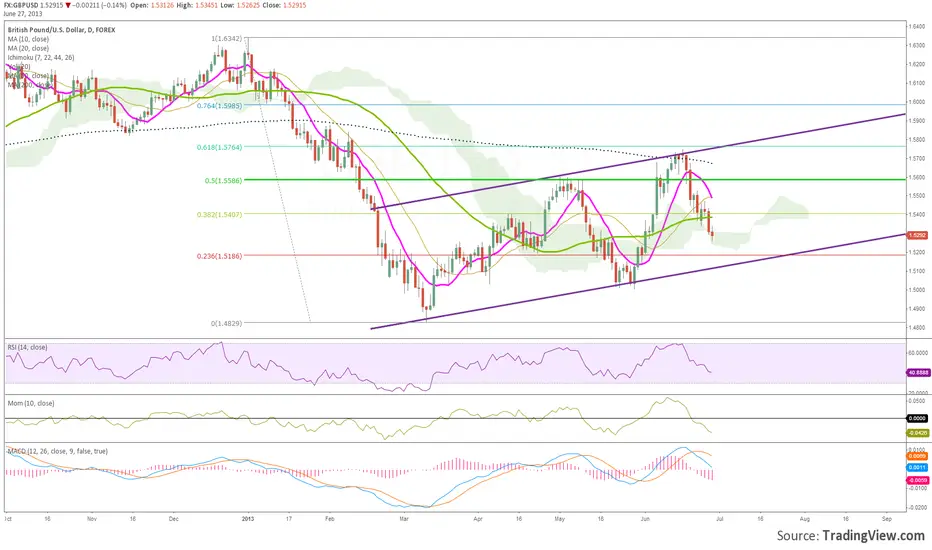The height and width of the screenshot is (550, 932).
Task: Click the 1.6400 price axis label
Action: pos(917,26)
